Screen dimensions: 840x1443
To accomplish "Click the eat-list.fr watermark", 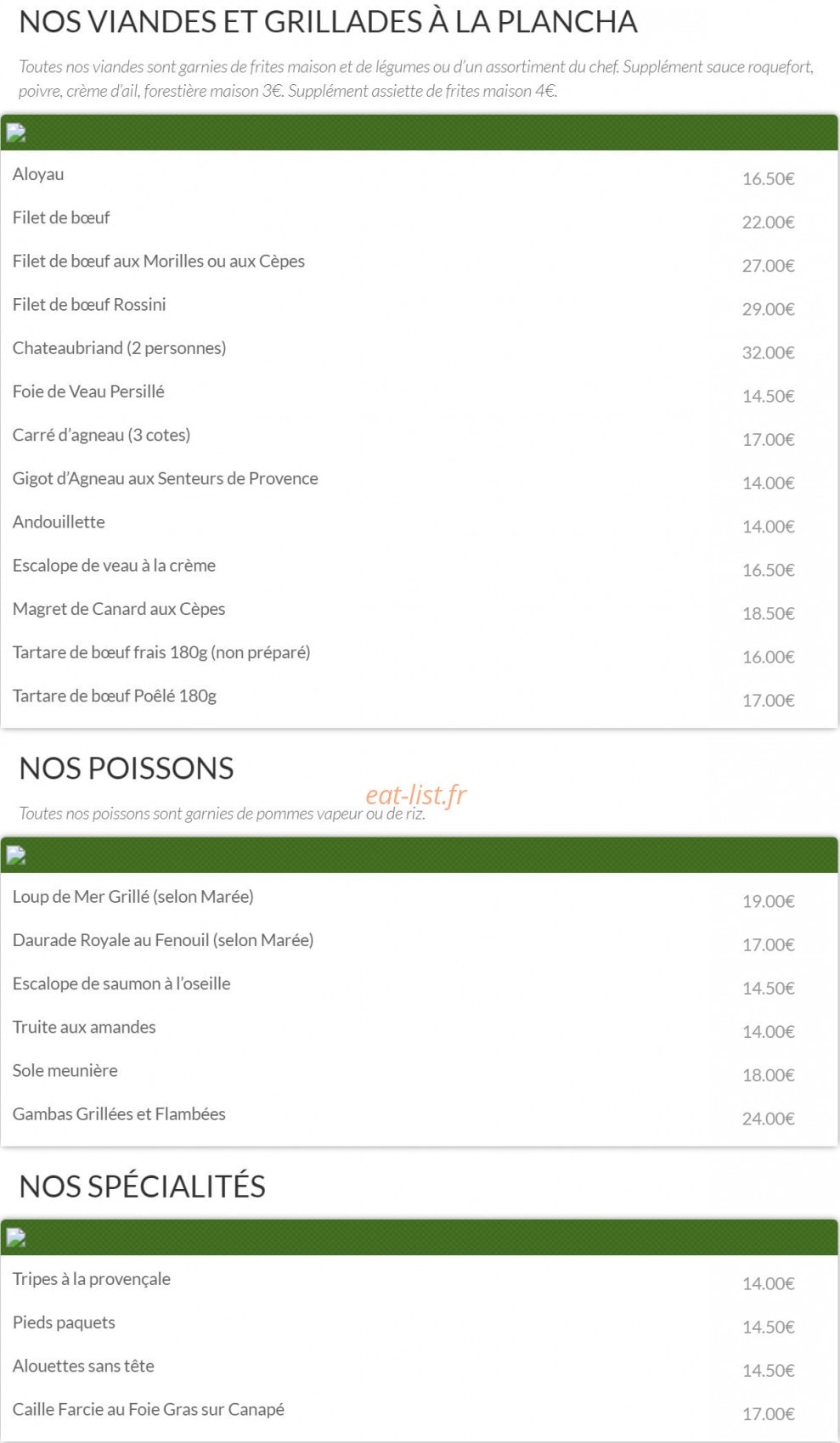I will [x=415, y=795].
